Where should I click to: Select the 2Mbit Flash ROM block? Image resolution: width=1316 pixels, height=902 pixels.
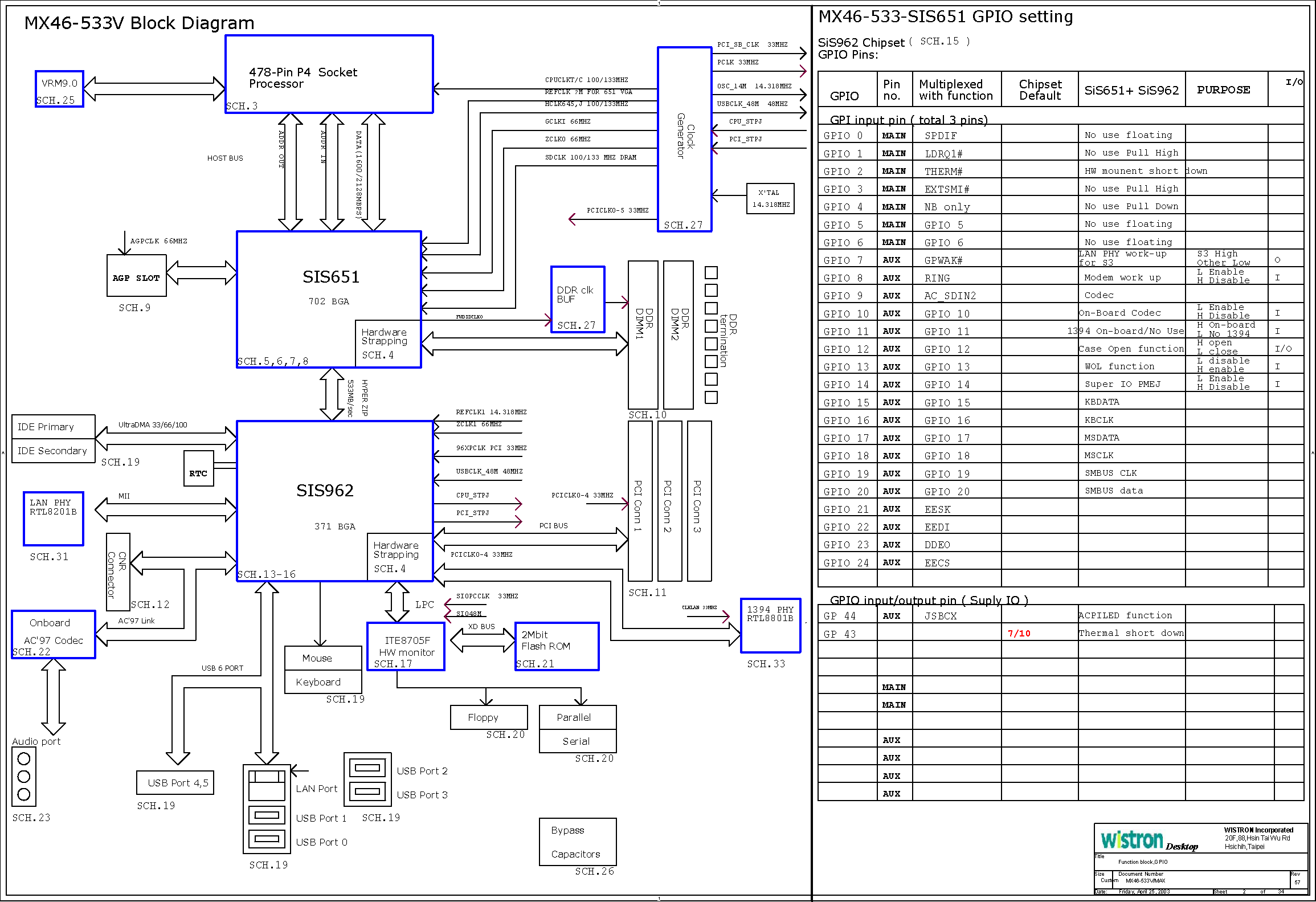pos(557,647)
